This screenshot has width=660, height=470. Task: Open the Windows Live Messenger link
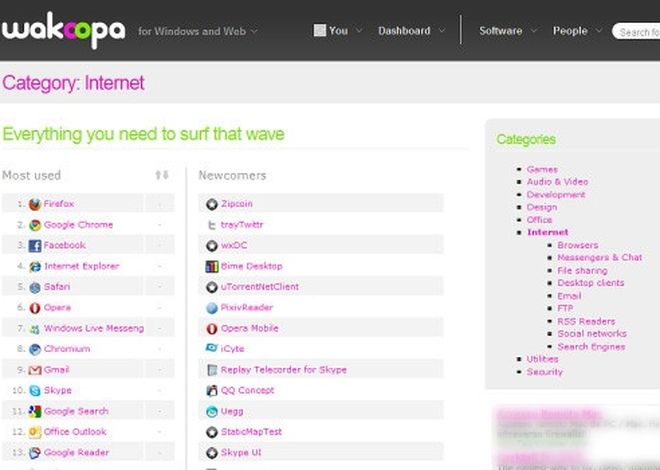pos(93,329)
